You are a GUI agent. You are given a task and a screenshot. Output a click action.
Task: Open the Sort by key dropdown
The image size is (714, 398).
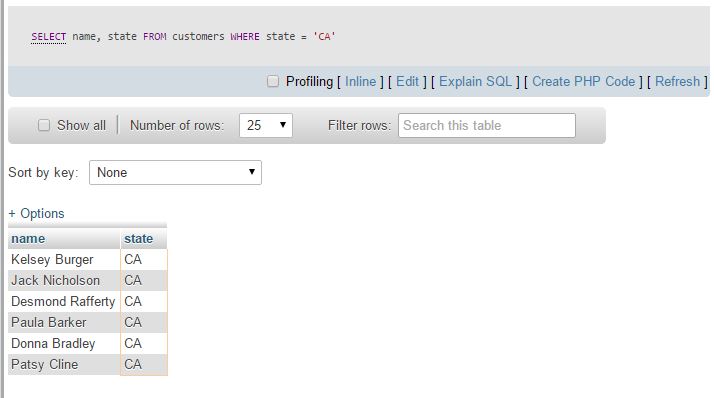click(x=175, y=172)
